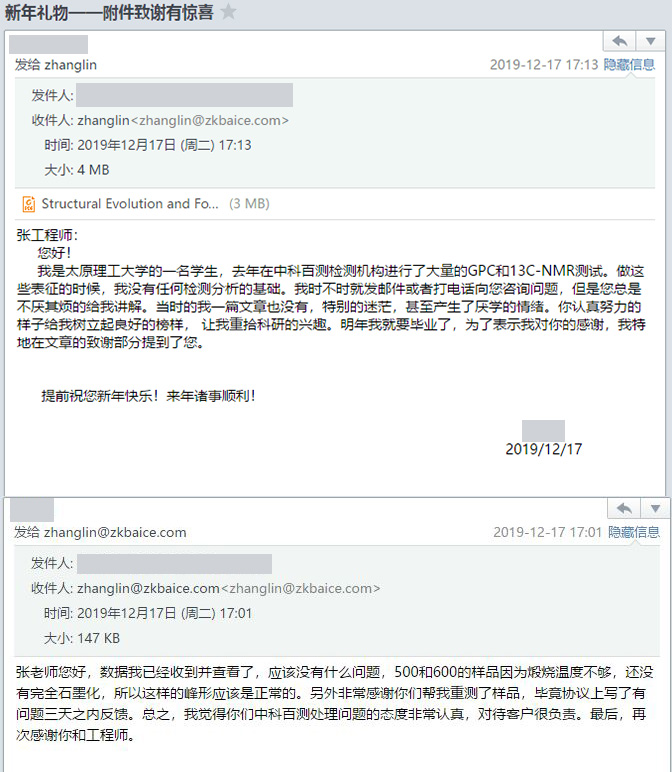Click the first email body greeting 张工程师
This screenshot has width=672, height=772.
click(x=47, y=235)
